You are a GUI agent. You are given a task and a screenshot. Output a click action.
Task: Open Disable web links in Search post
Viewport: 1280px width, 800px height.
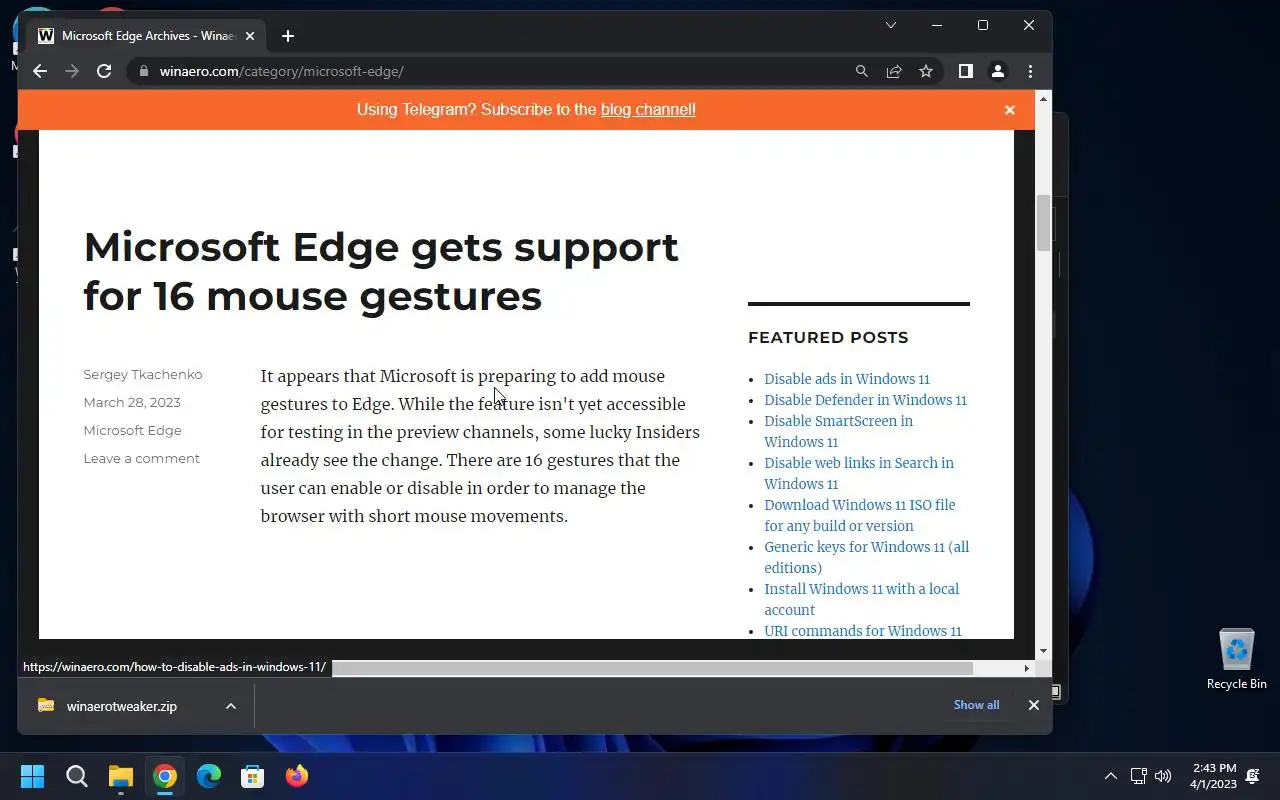[x=859, y=473]
